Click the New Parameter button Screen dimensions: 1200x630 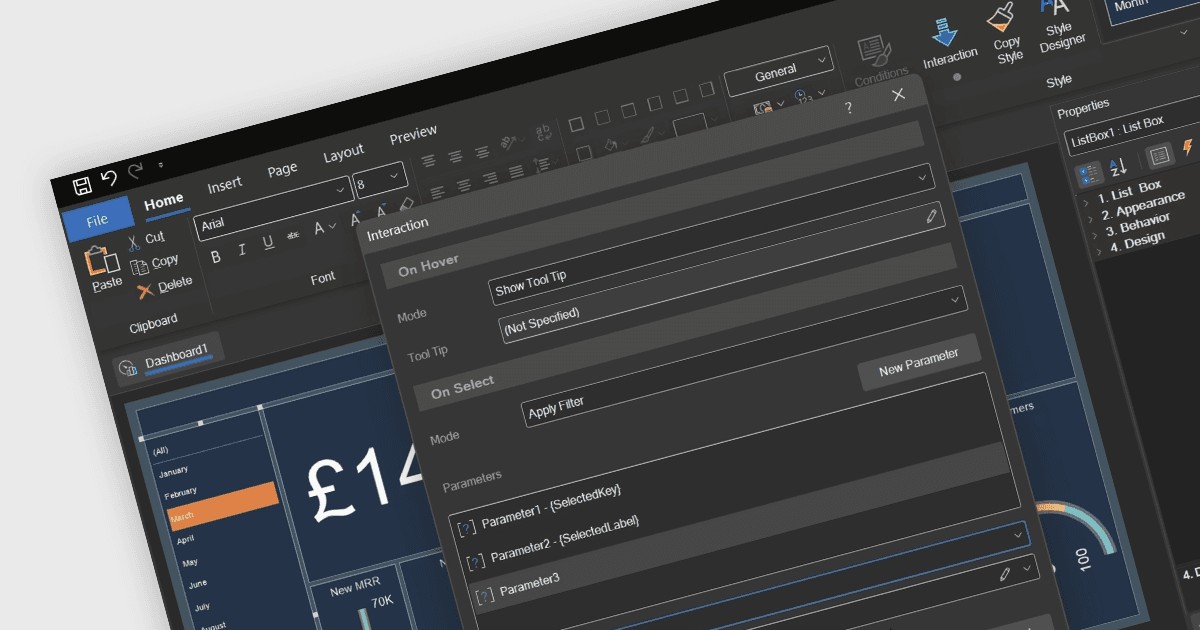click(918, 362)
